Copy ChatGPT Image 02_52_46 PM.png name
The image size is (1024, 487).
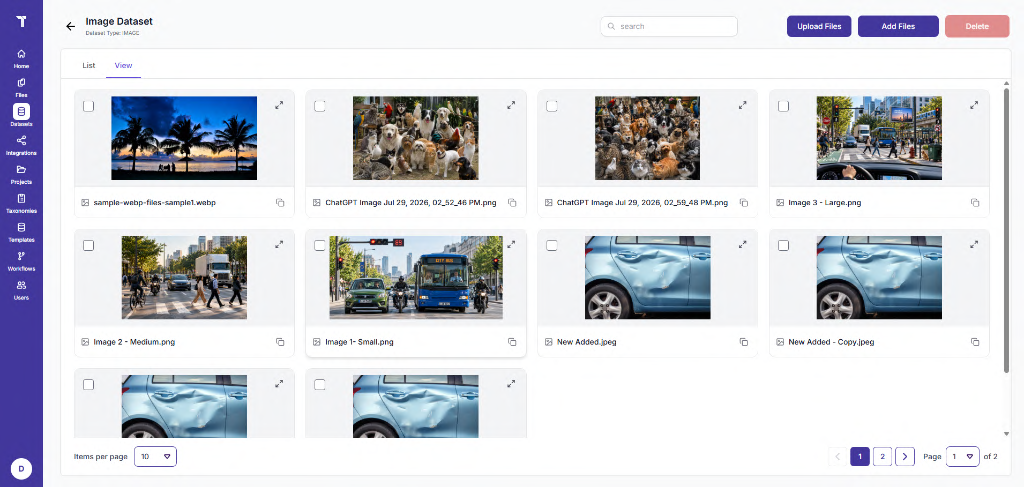[512, 203]
